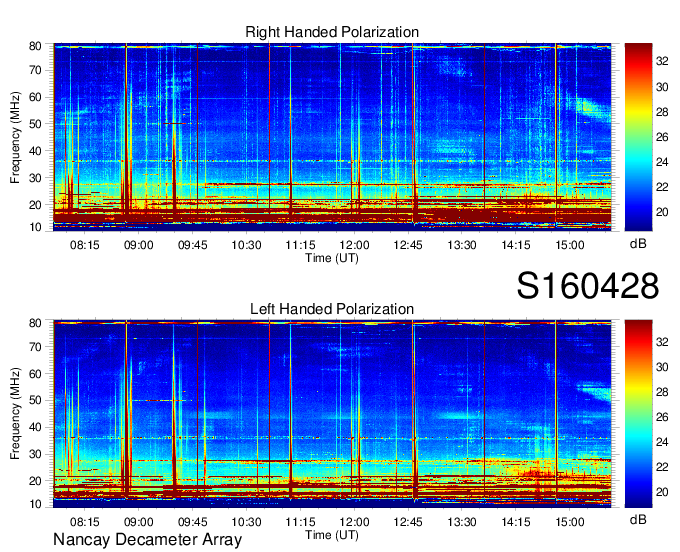Click the 14:15 tick on lower time axis
The image size is (680, 552).
click(516, 522)
